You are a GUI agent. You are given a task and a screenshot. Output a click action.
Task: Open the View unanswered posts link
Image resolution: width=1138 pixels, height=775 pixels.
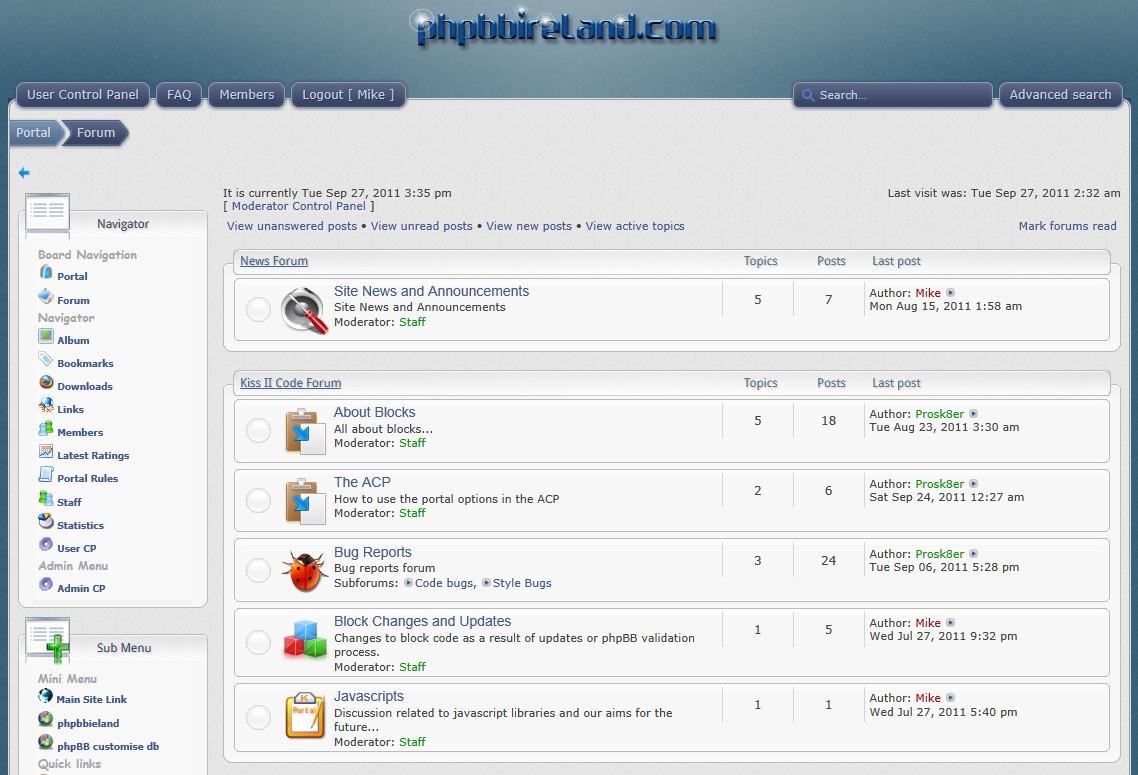(x=291, y=226)
